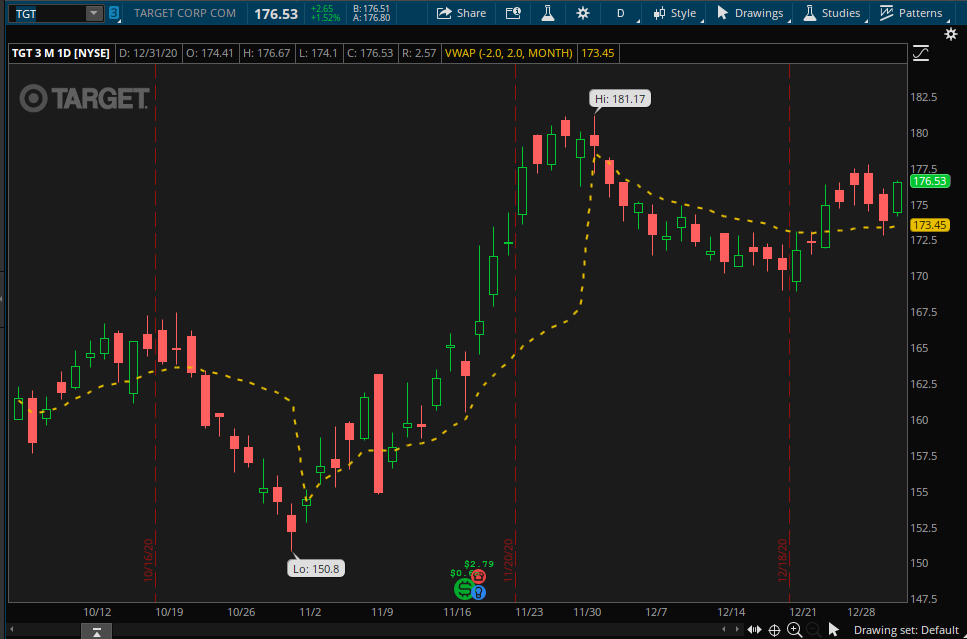The image size is (967, 639).
Task: Click the Share button
Action: [x=461, y=13]
